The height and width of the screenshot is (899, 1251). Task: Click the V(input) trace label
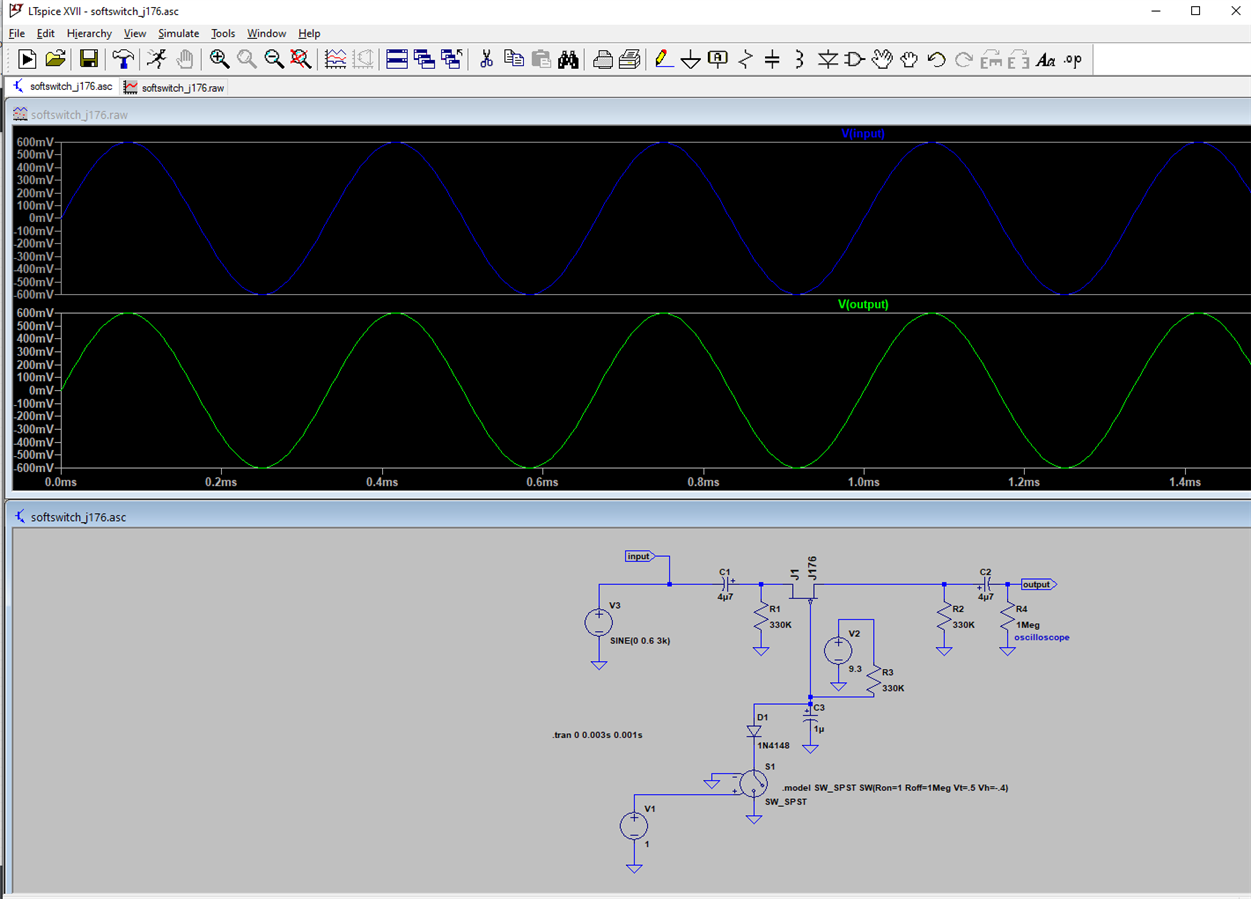point(861,133)
